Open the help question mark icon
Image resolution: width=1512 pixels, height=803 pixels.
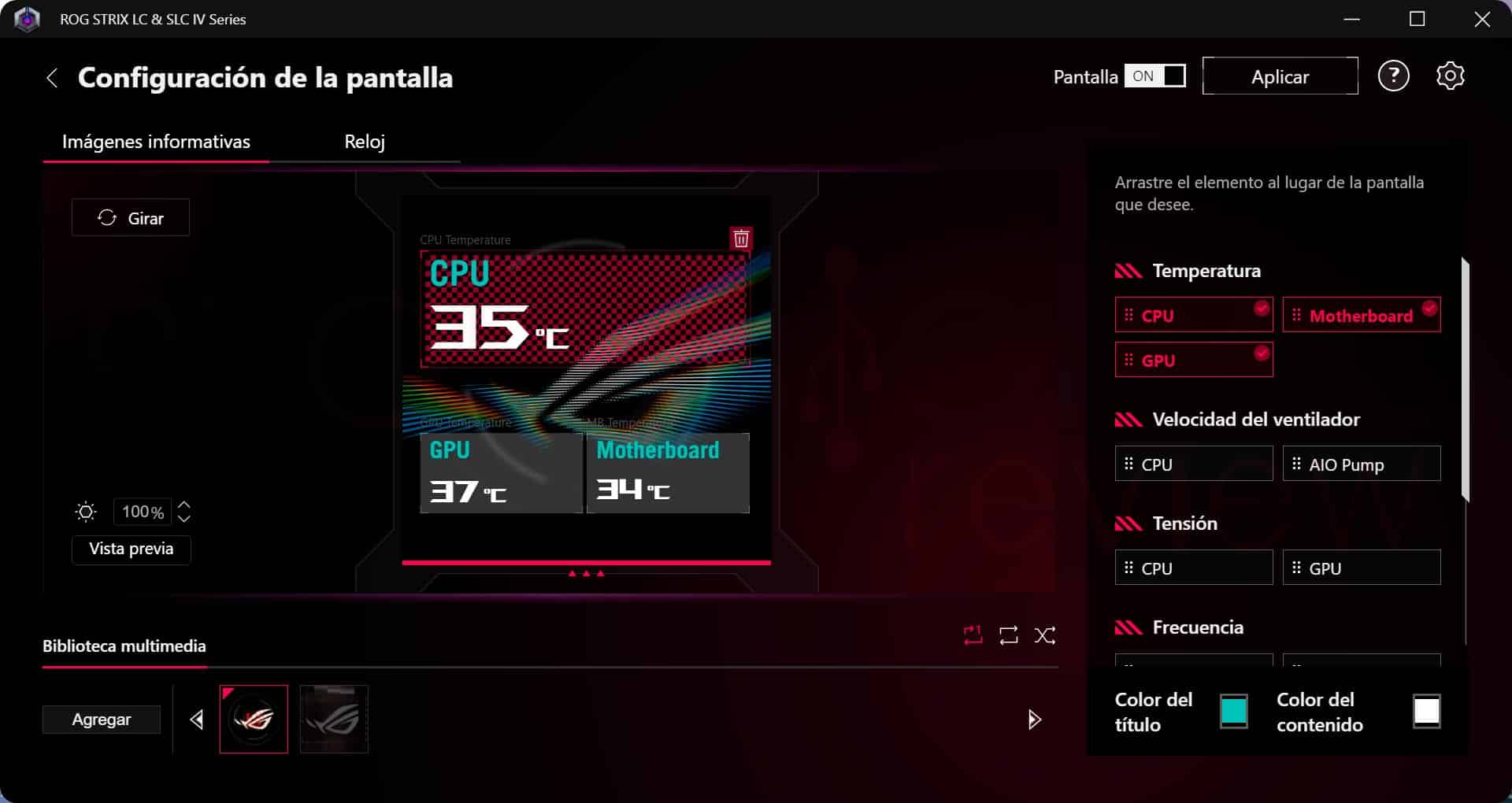[x=1393, y=76]
